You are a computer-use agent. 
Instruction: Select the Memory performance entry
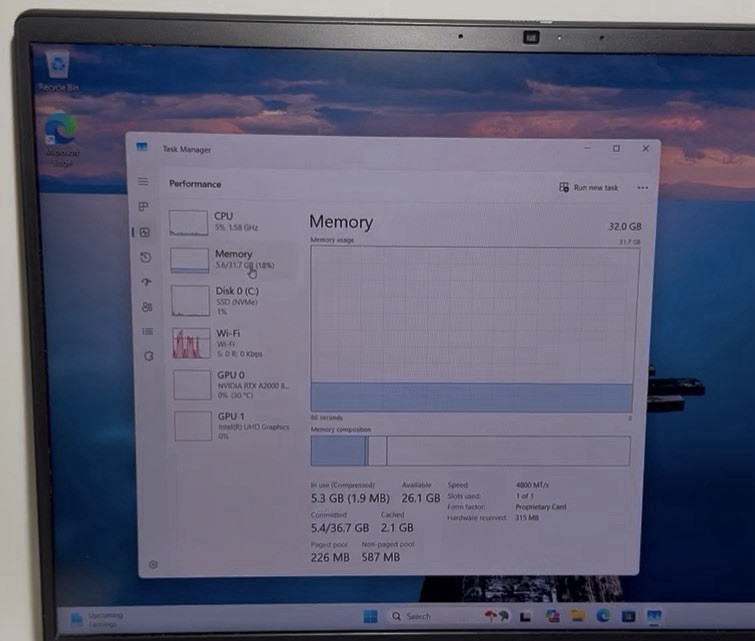tap(232, 260)
